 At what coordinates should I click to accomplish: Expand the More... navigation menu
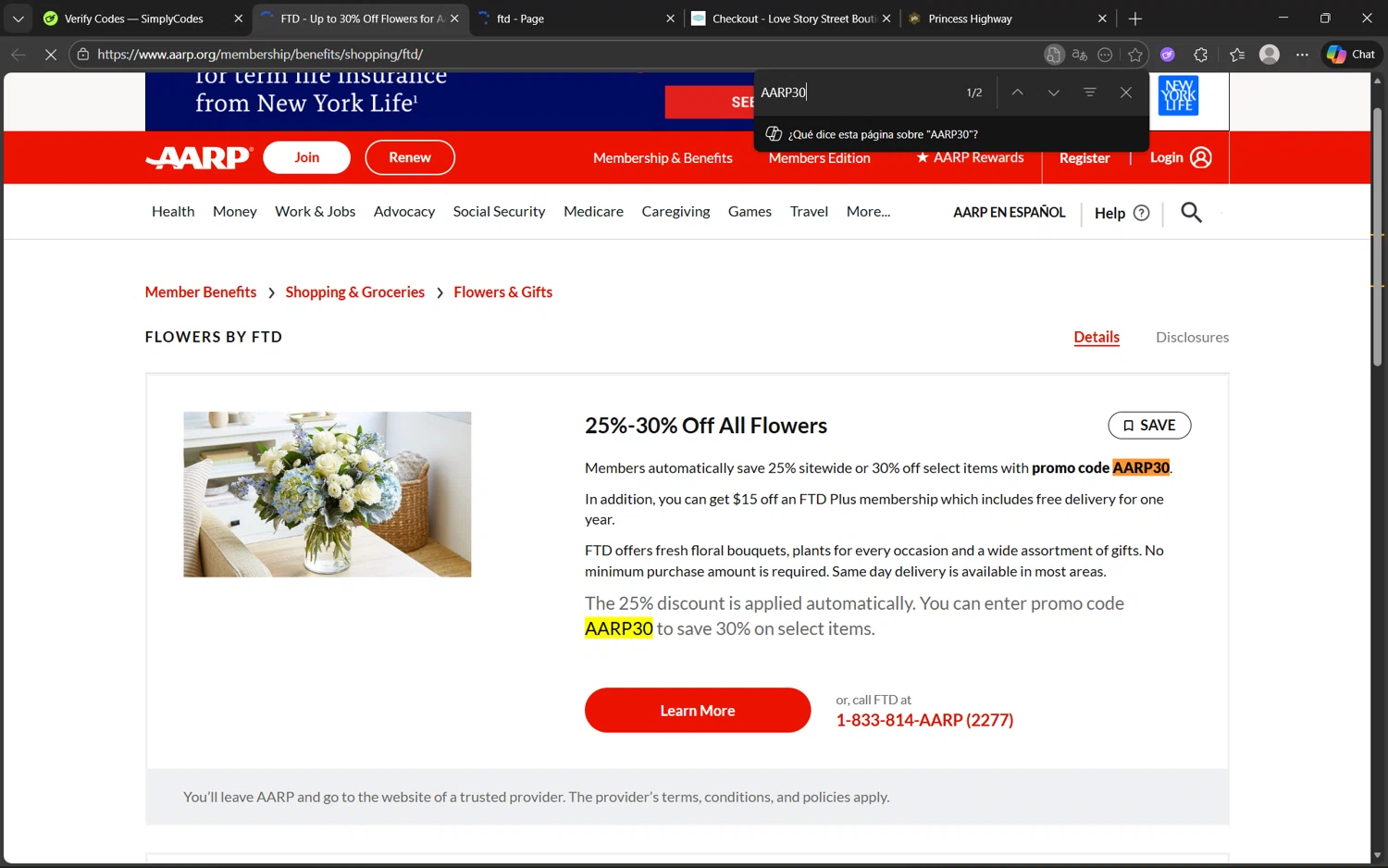click(868, 212)
